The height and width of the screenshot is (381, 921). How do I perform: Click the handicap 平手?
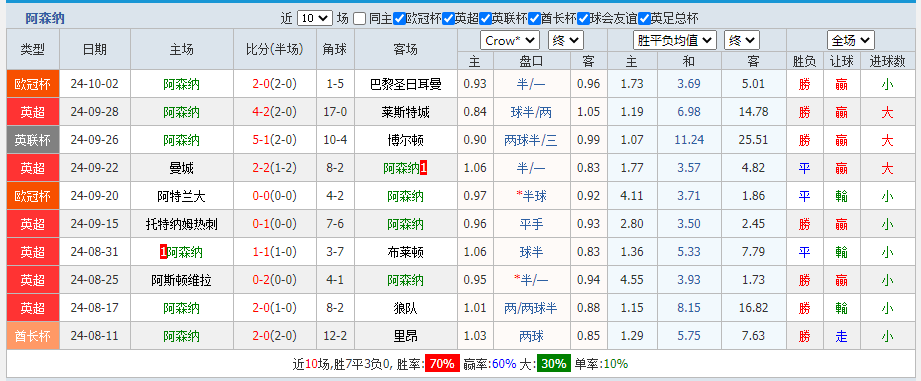pyautogui.click(x=531, y=224)
